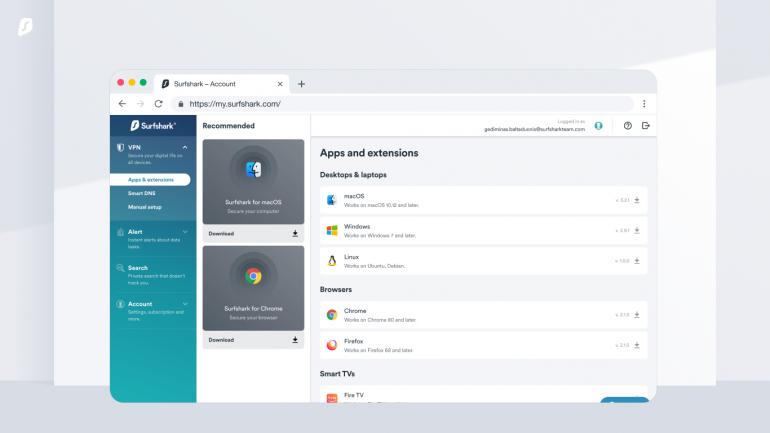Click the macOS Finder icon in list
This screenshot has height=433, width=770.
coord(332,200)
